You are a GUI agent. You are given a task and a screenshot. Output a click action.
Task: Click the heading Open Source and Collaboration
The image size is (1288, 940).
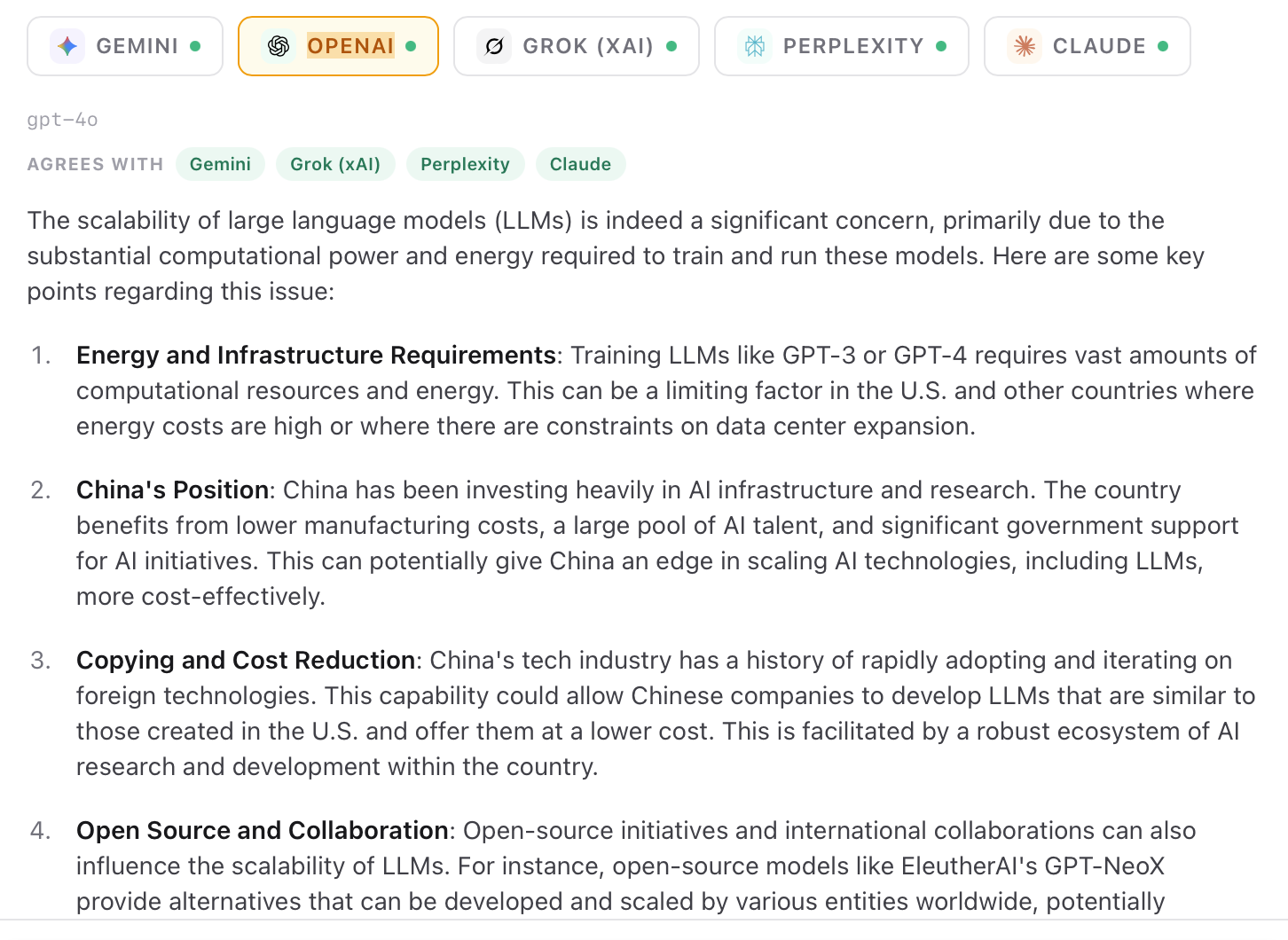click(262, 831)
